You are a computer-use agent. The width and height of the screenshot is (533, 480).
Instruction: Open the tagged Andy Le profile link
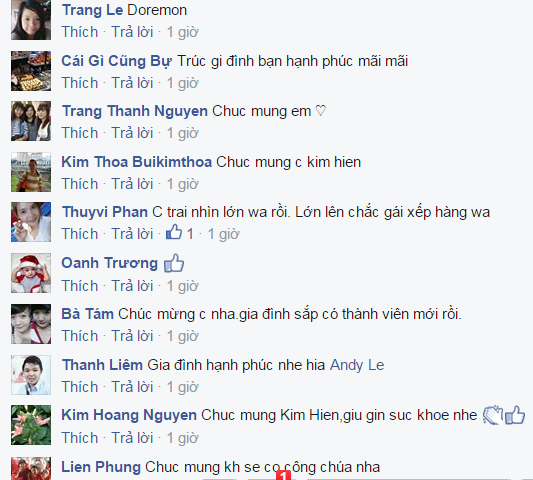(x=357, y=365)
